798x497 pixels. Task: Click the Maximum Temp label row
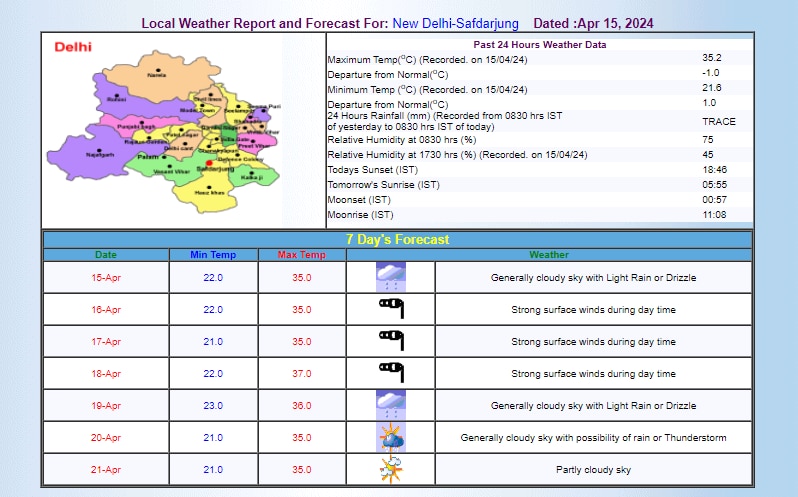pyautogui.click(x=428, y=60)
